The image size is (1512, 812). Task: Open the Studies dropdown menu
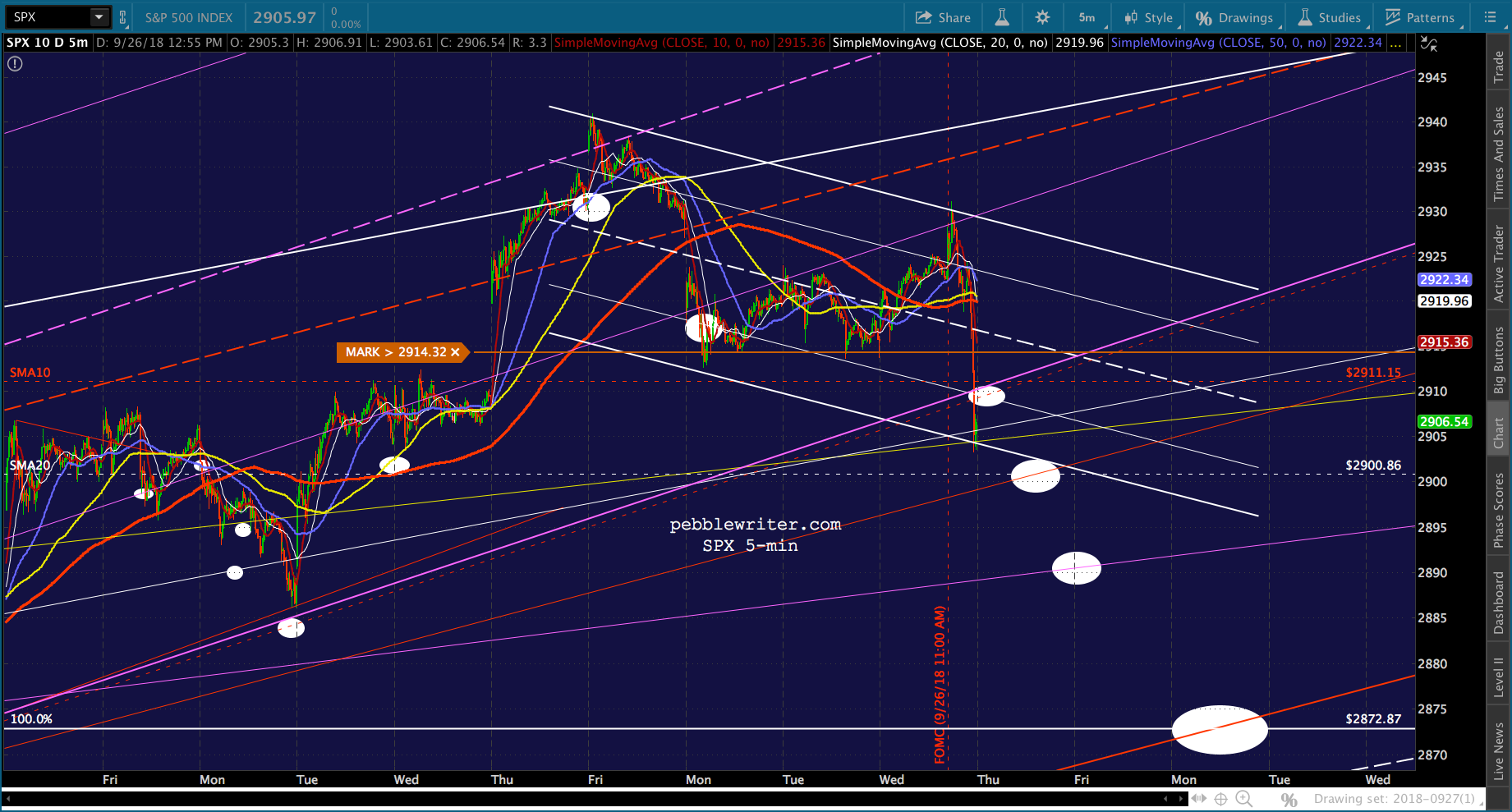1330,17
